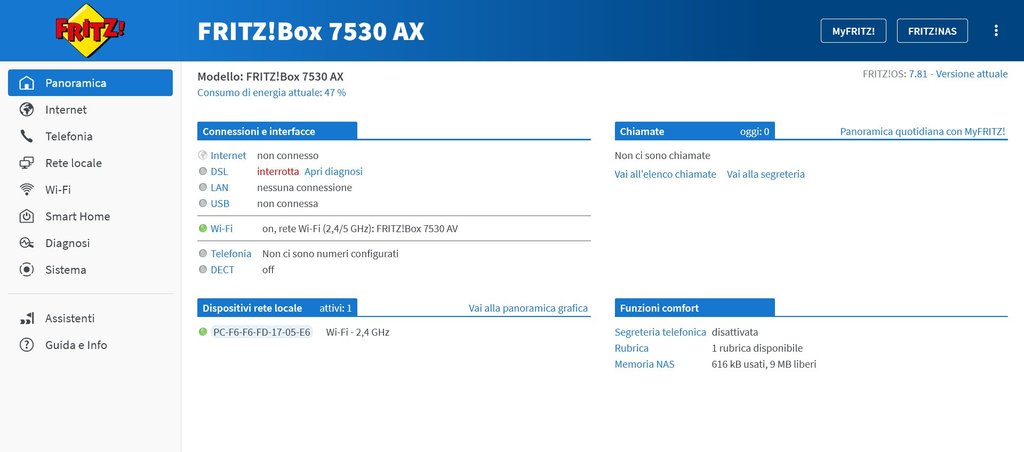
Task: Click Vai alla panoramica grafica link
Action: [528, 308]
